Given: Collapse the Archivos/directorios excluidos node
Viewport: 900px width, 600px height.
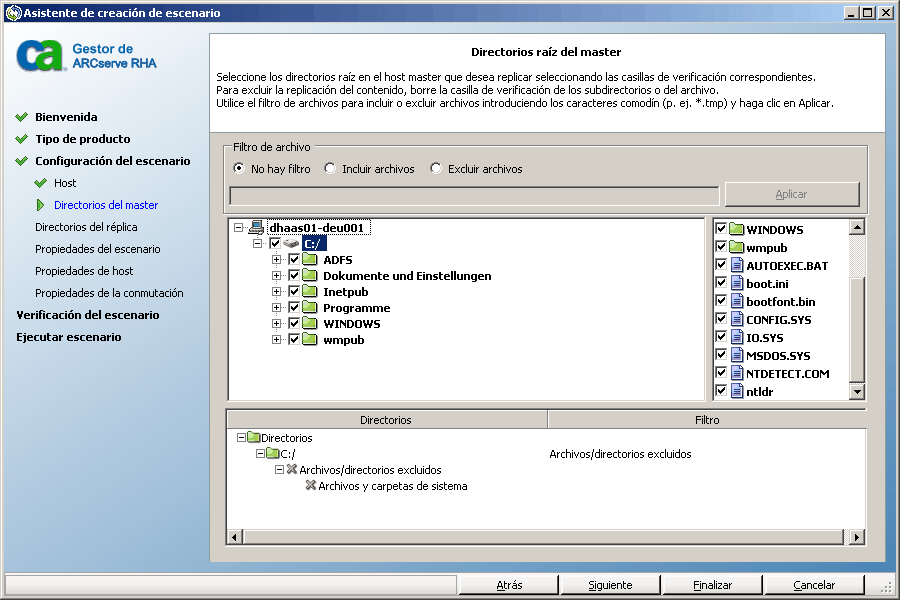Looking at the screenshot, I should coord(280,470).
